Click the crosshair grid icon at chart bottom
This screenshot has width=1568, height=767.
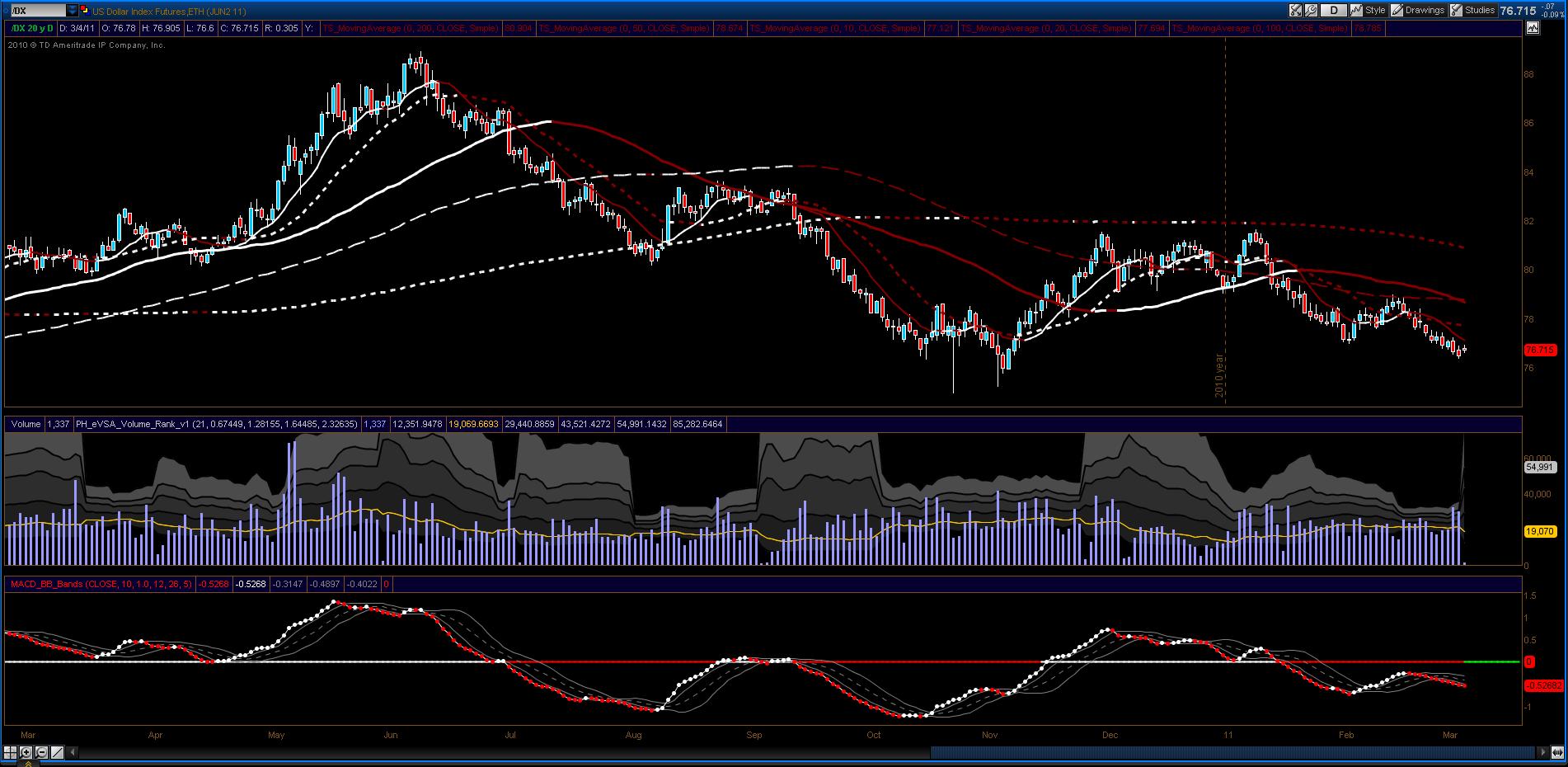pyautogui.click(x=11, y=752)
